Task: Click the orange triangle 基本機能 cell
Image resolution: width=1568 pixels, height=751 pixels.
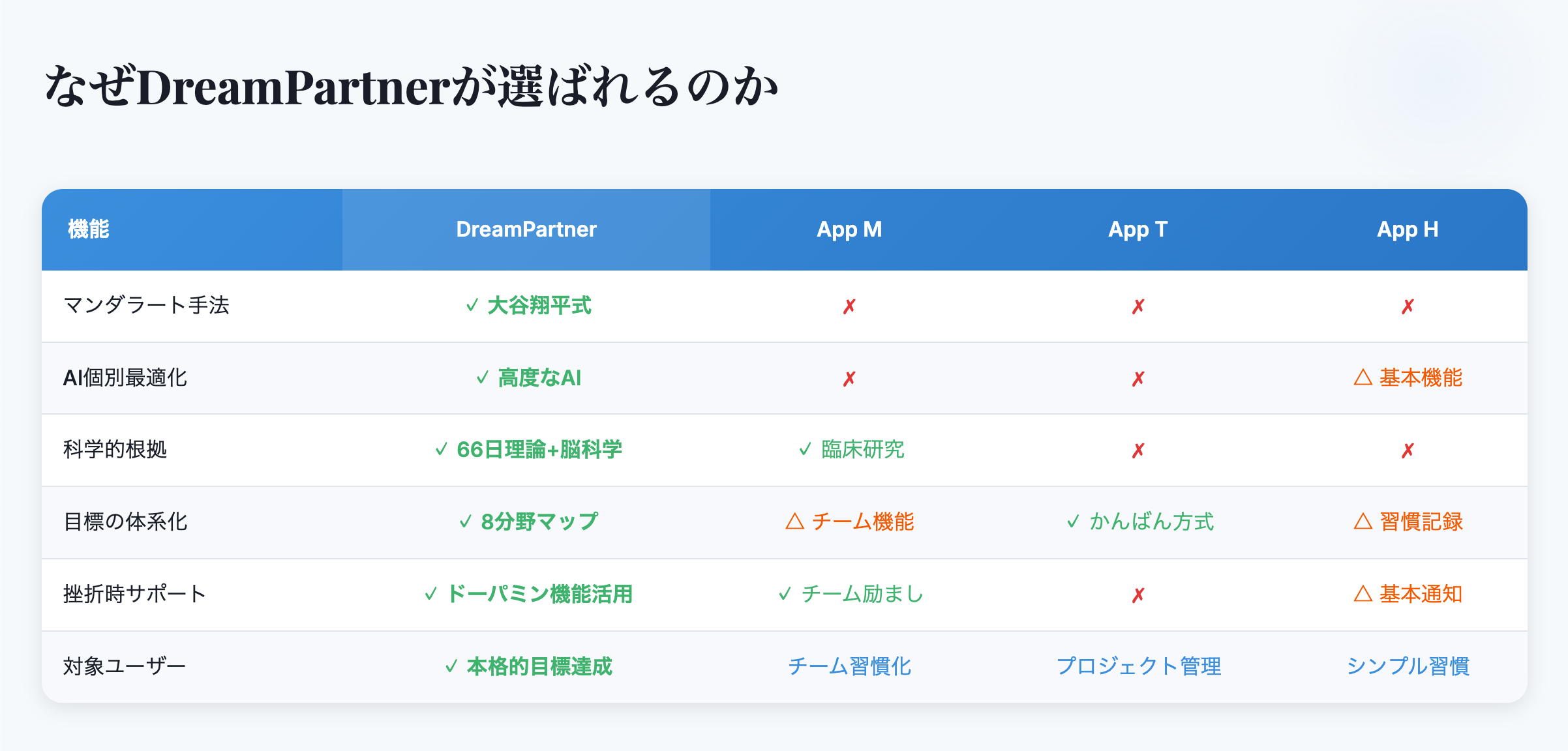Action: [1408, 378]
